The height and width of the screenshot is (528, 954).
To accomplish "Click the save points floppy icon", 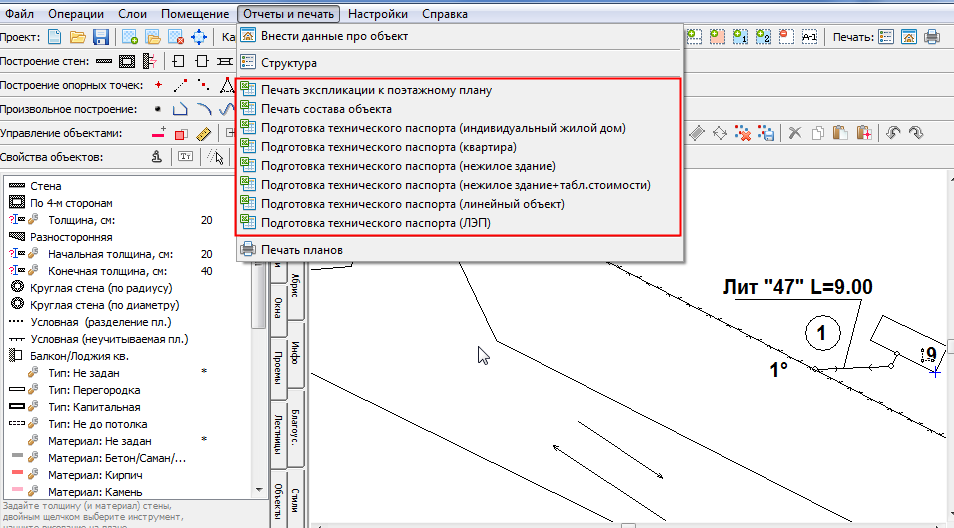I will [x=766, y=133].
